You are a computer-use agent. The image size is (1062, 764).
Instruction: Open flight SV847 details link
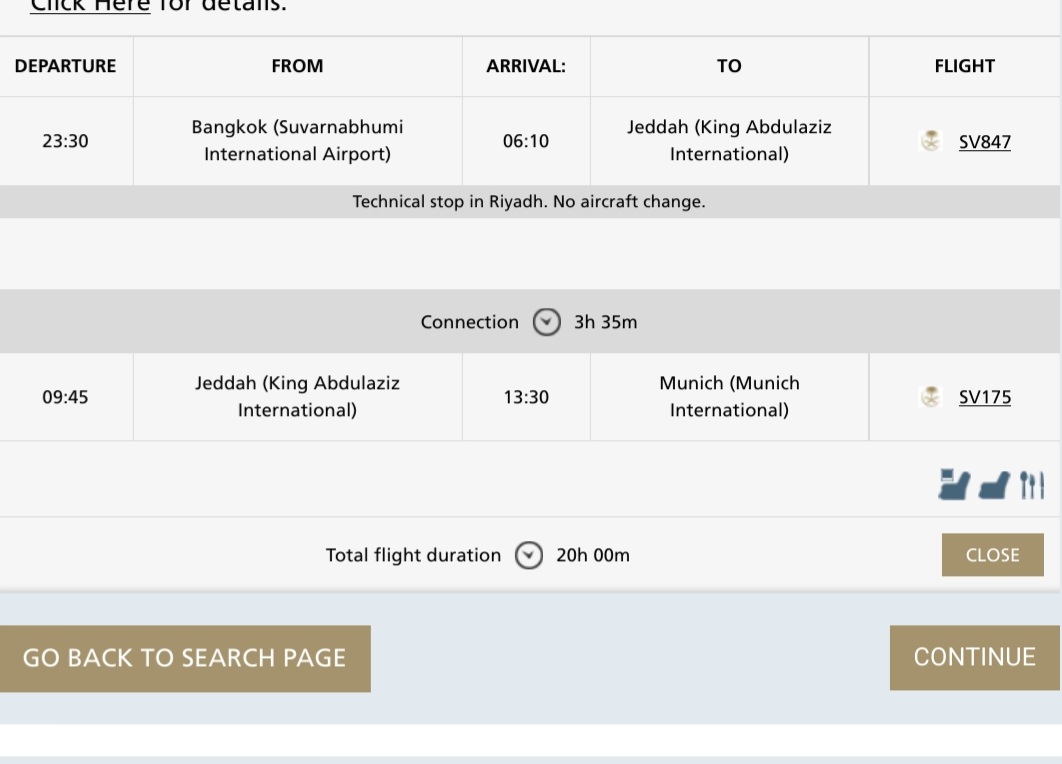click(x=985, y=142)
